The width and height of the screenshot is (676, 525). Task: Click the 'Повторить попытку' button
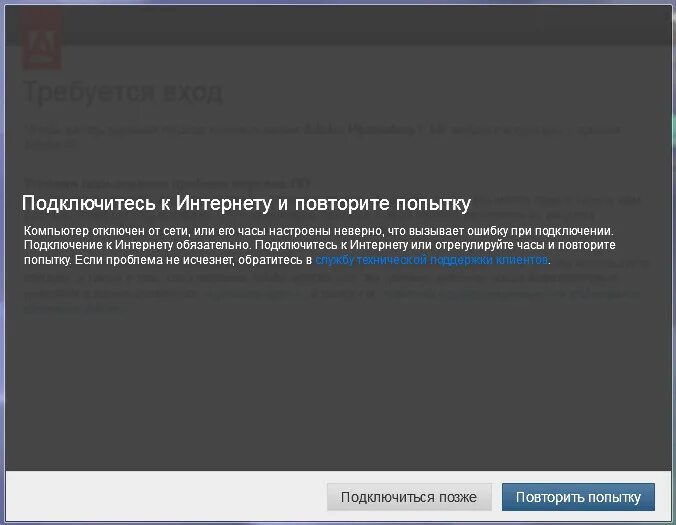pyautogui.click(x=578, y=497)
